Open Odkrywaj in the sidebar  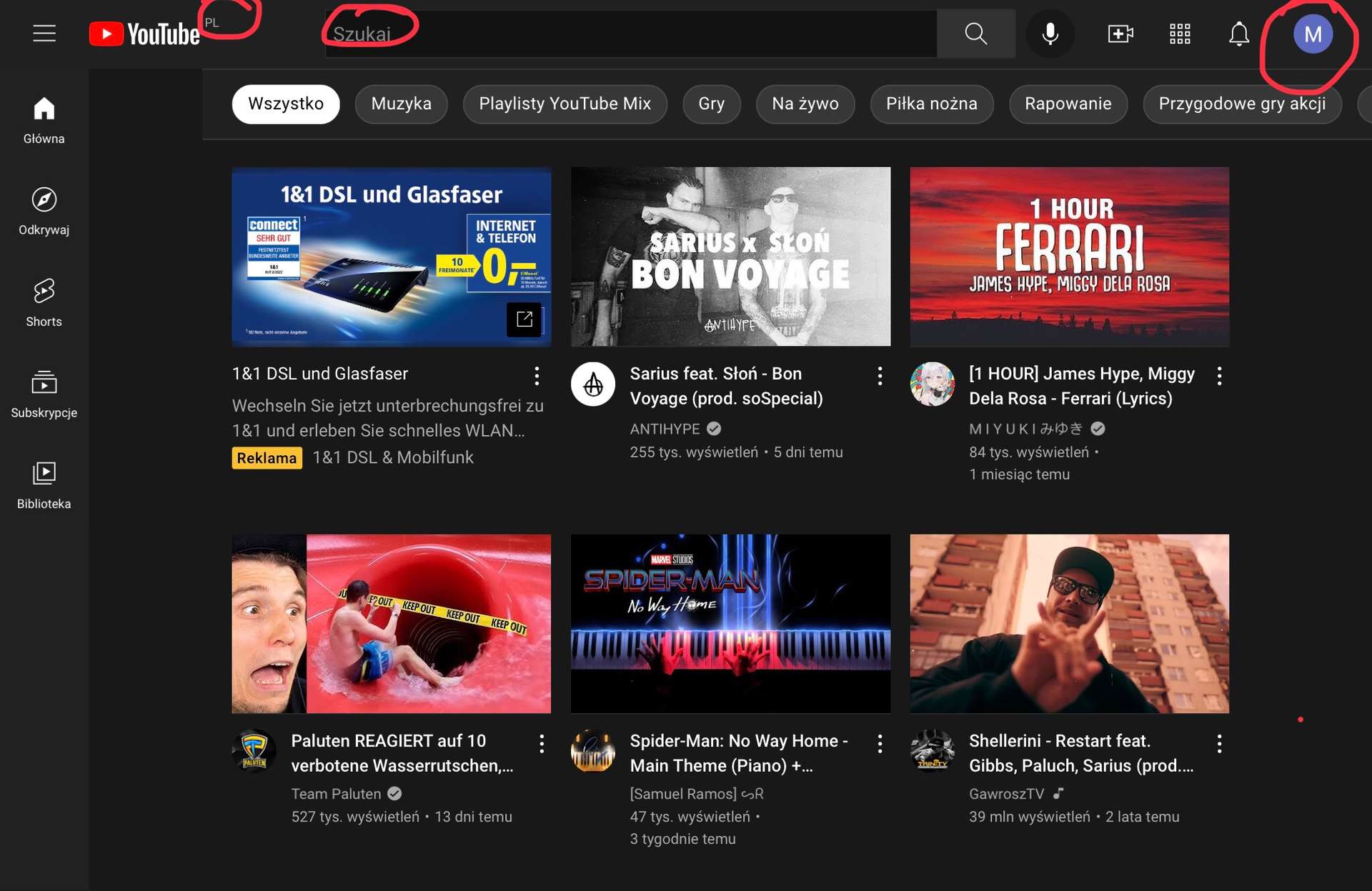(x=44, y=211)
